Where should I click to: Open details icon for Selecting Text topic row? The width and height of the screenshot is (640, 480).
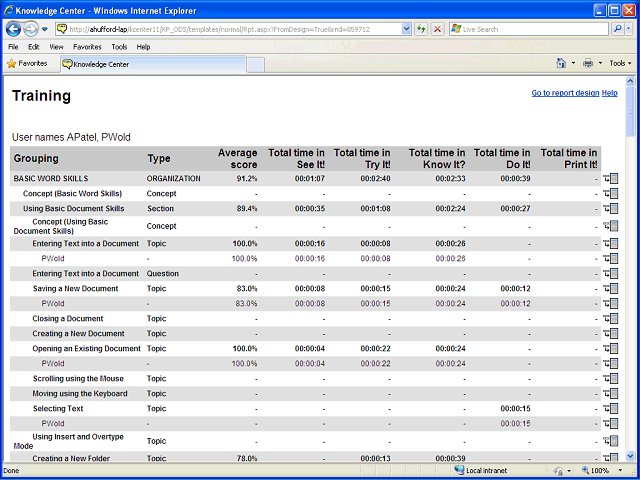(611, 409)
